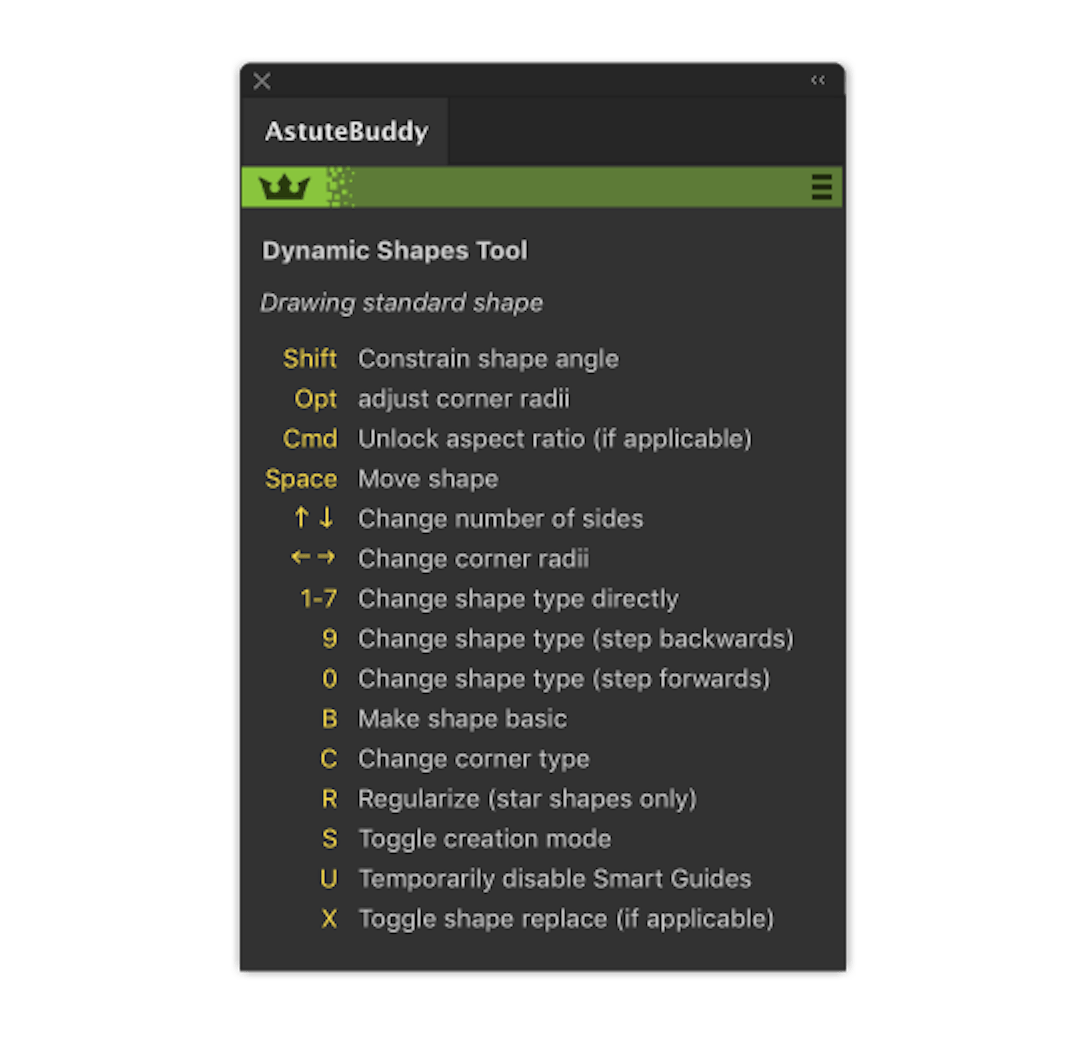Click the Cmd shortcut label
Image resolution: width=1086 pixels, height=1048 pixels.
[x=310, y=438]
